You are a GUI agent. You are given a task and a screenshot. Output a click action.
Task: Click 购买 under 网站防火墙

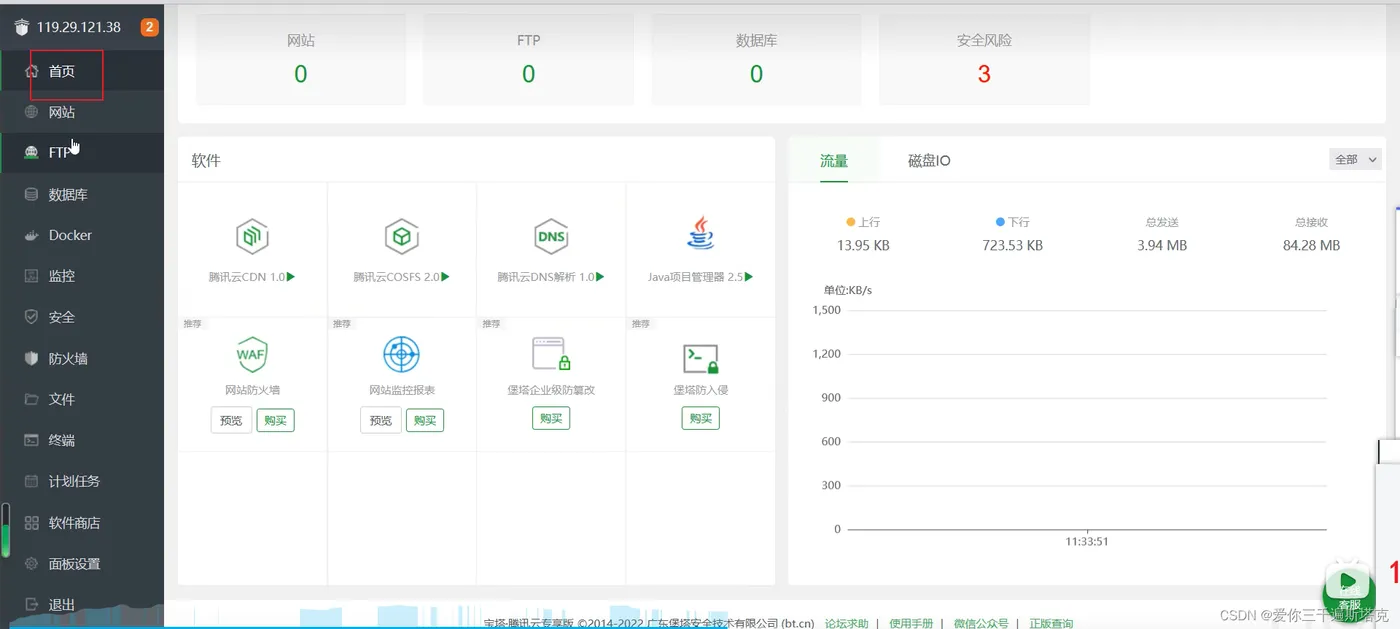coord(275,420)
